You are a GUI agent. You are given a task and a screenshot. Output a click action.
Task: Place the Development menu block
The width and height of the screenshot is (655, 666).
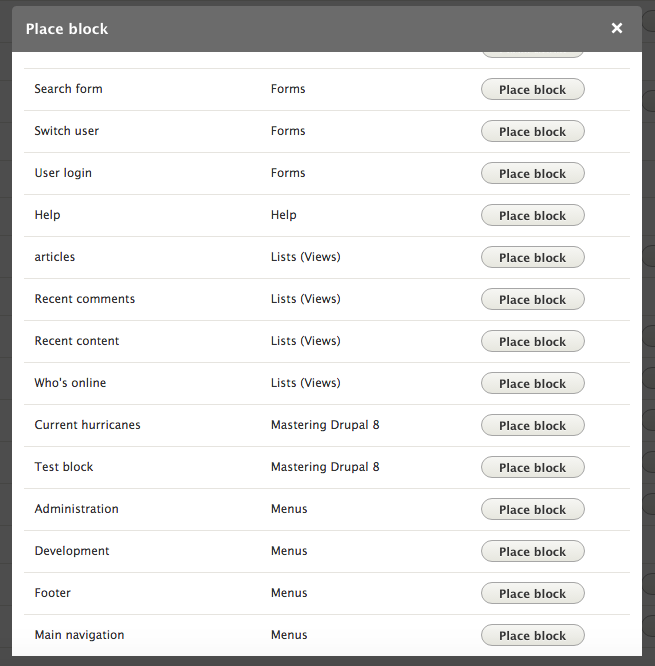532,552
